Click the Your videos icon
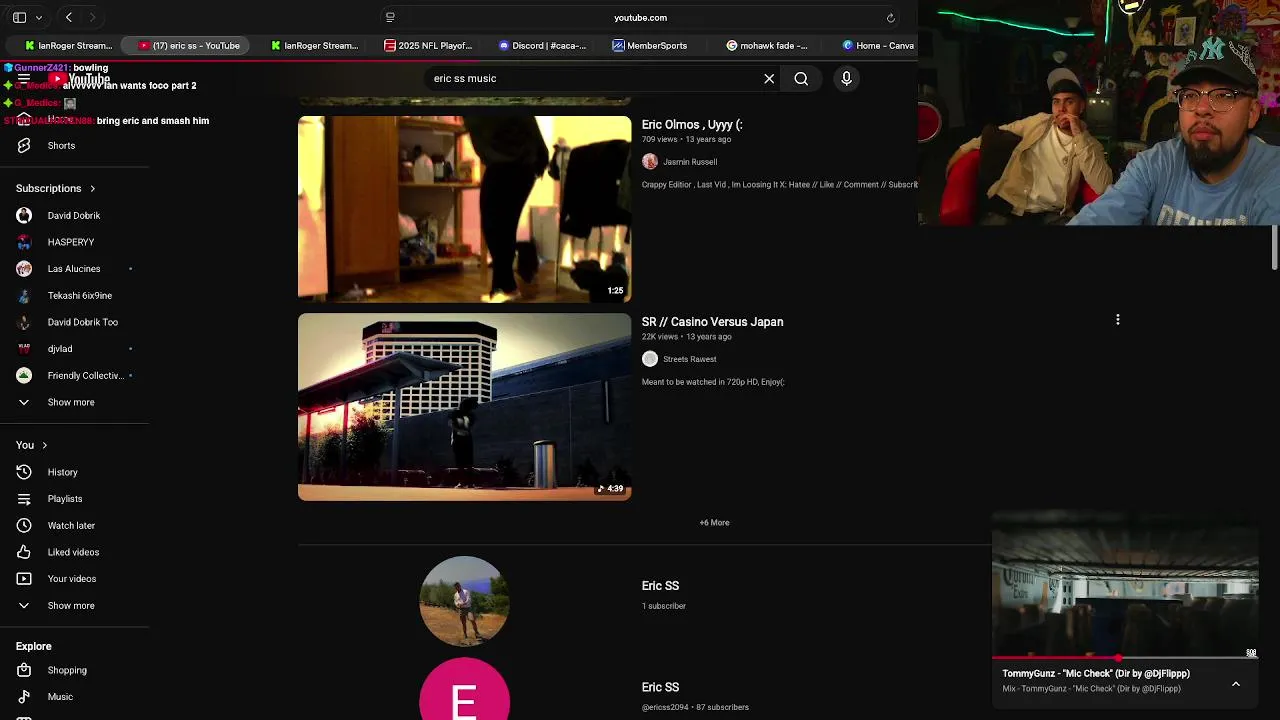The image size is (1280, 720). click(x=24, y=579)
